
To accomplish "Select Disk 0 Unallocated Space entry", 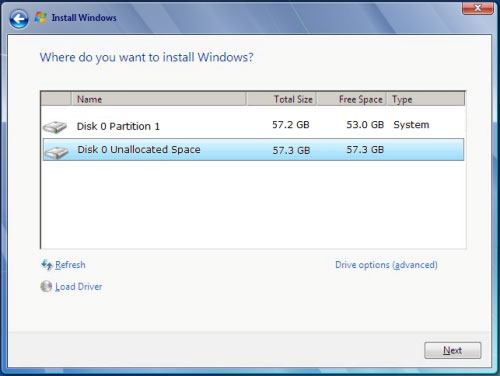I will point(253,150).
